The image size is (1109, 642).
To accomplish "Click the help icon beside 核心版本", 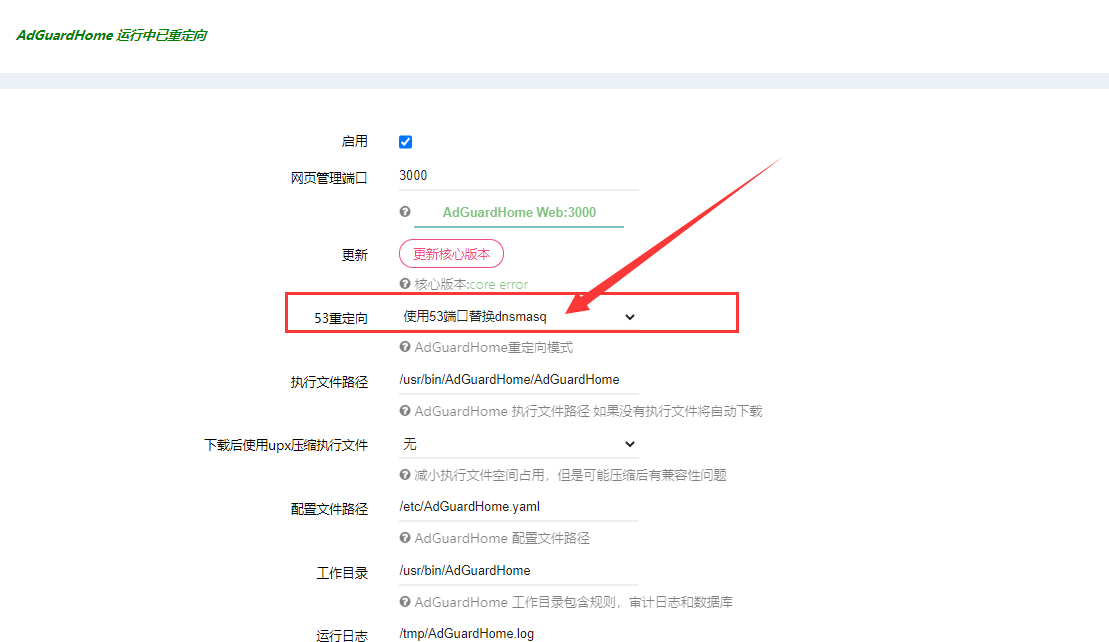I will point(405,284).
